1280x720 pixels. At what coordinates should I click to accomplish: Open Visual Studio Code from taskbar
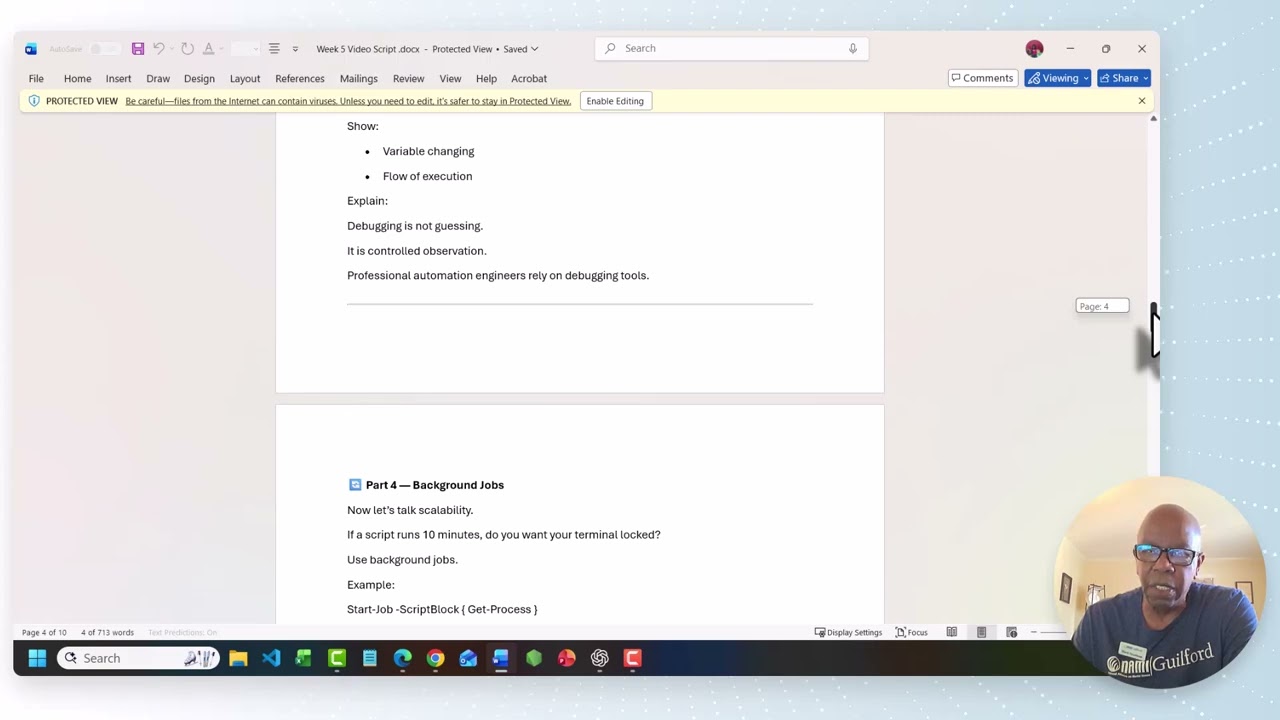pos(271,658)
